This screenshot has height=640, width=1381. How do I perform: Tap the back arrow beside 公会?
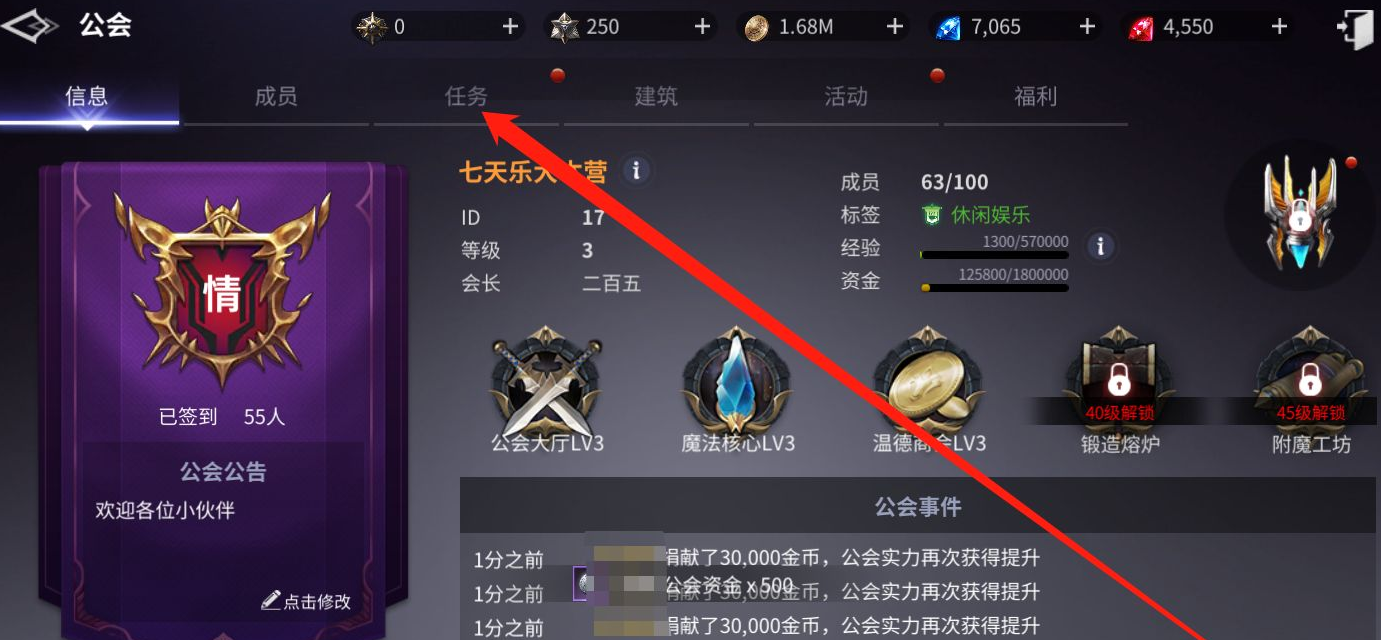tap(30, 26)
